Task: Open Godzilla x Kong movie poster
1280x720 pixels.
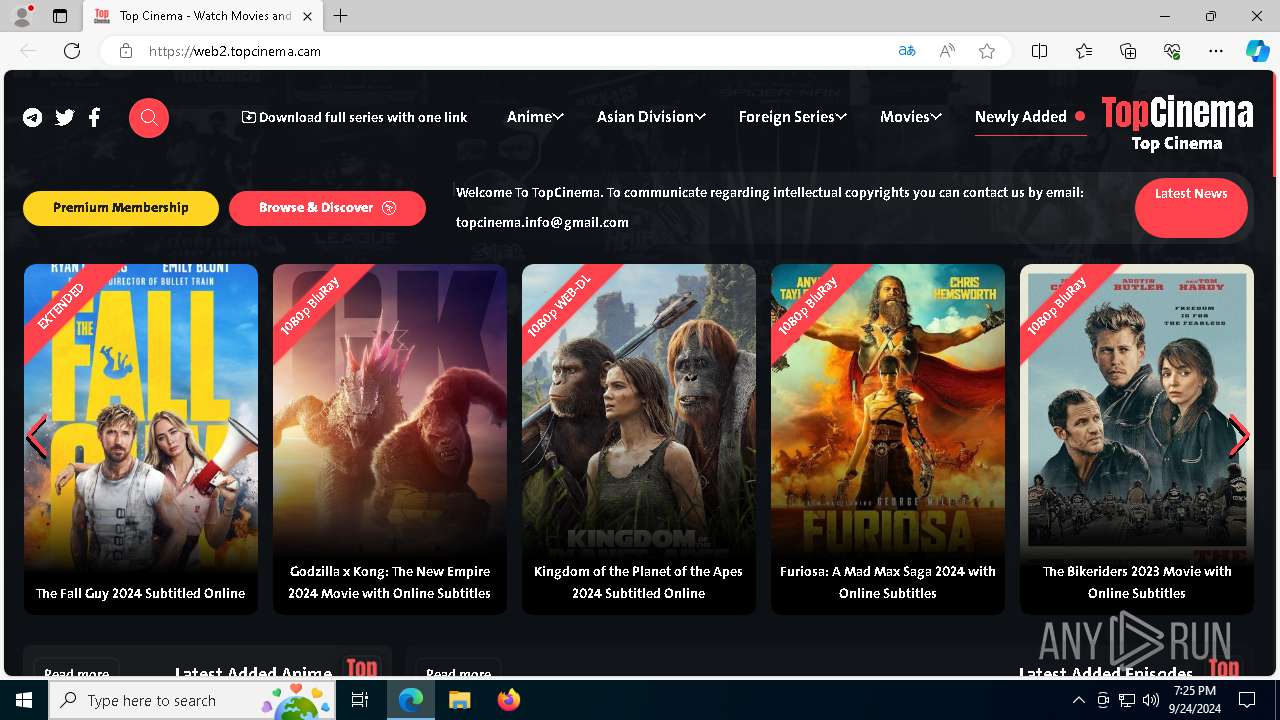Action: [390, 439]
